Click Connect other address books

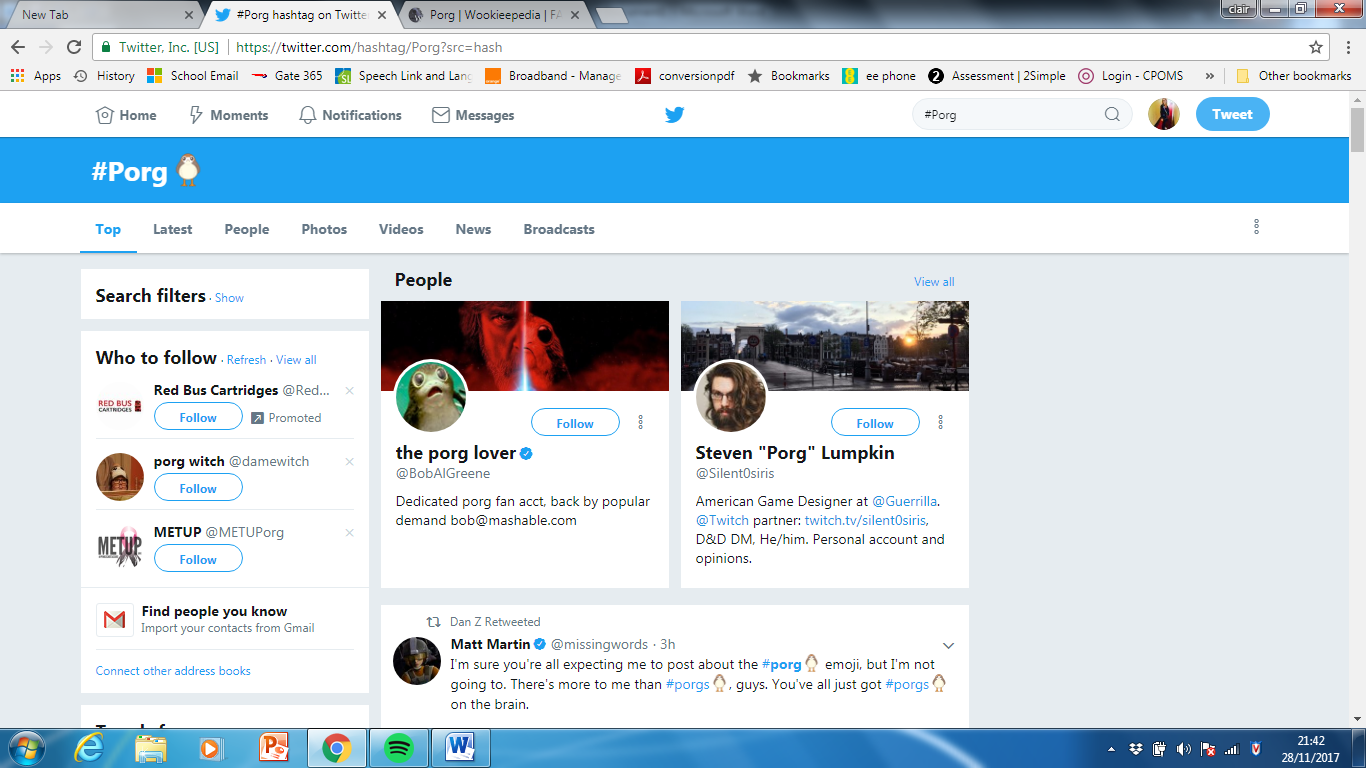173,671
